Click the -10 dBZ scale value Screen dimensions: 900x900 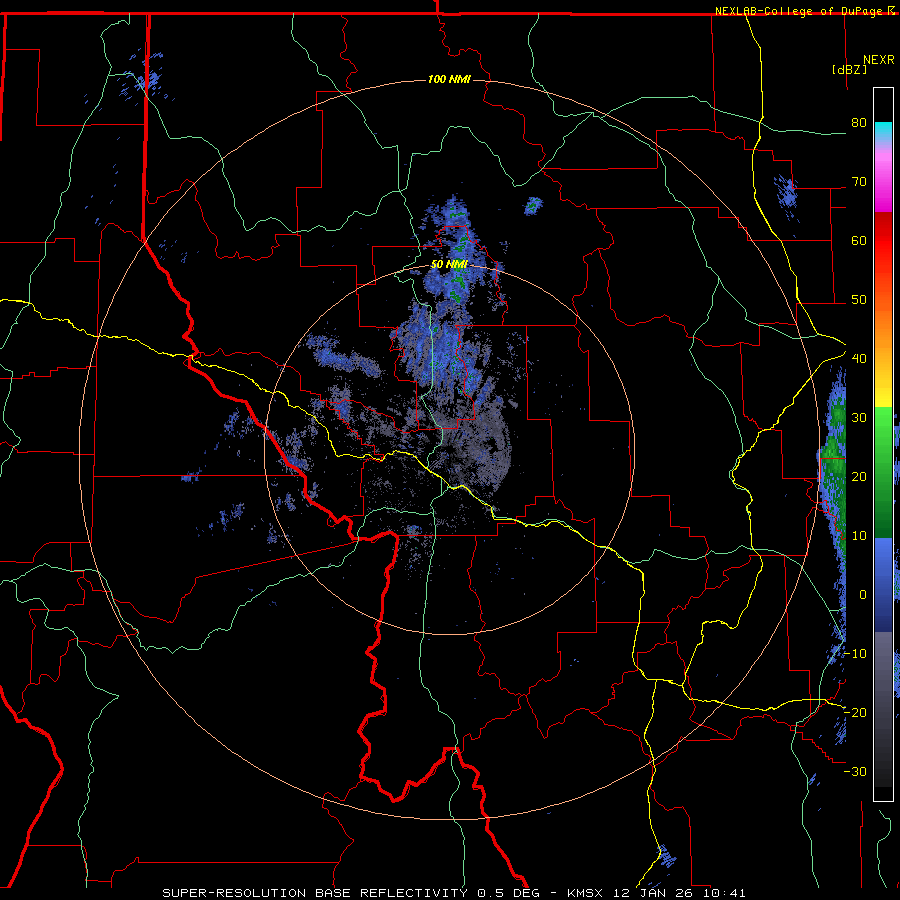pyautogui.click(x=855, y=653)
